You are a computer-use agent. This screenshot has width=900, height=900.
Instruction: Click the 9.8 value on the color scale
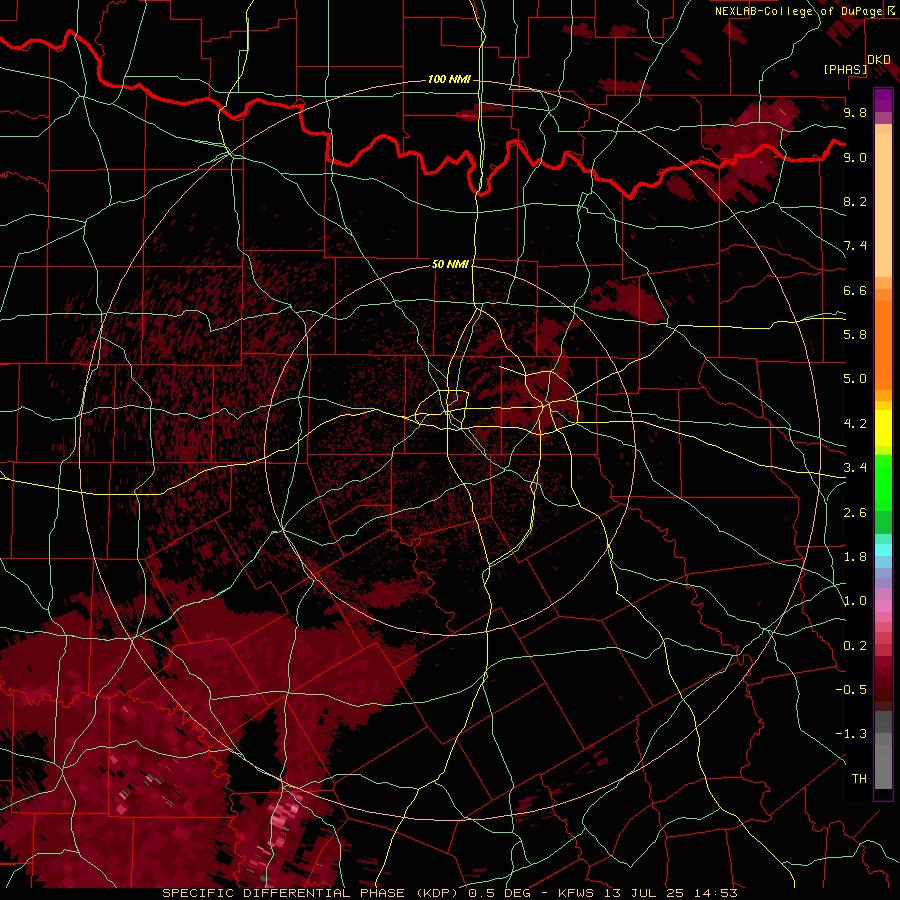(x=855, y=112)
